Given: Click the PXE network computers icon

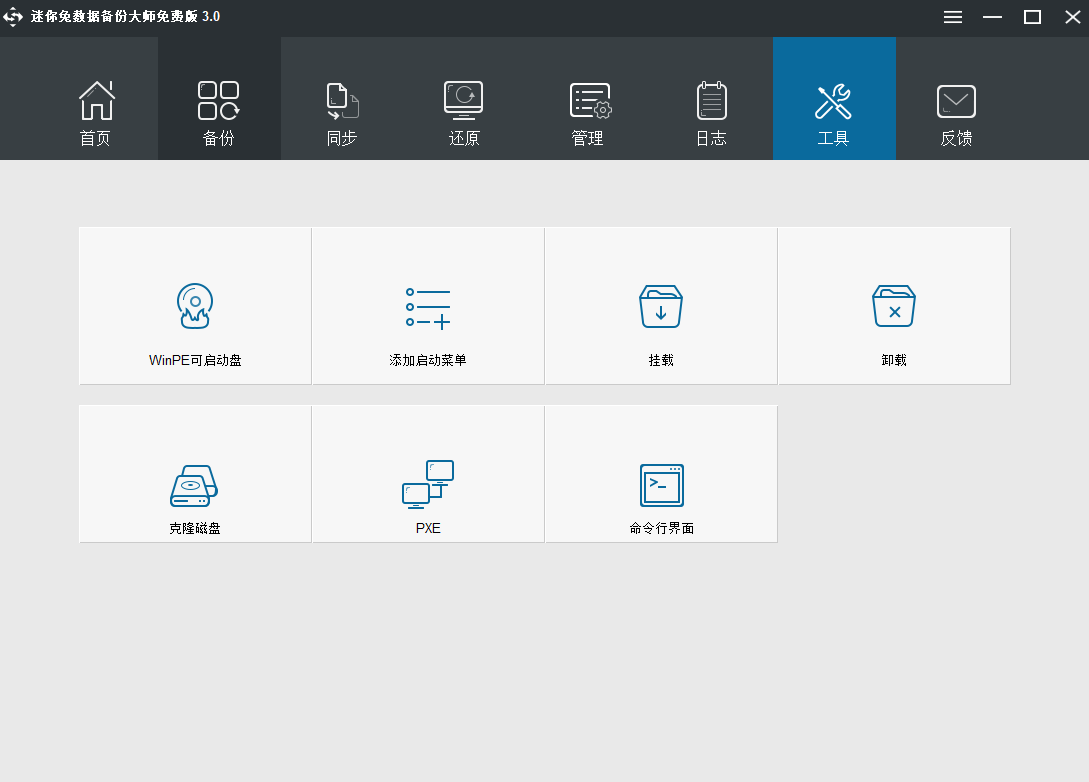Looking at the screenshot, I should coord(428,484).
